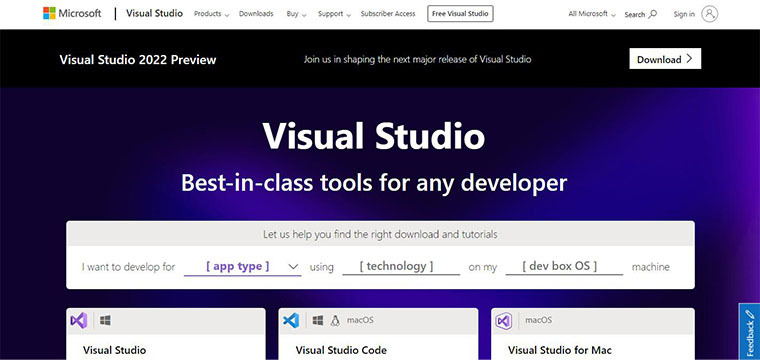Click the Windows icon on Visual Studio card
The image size is (760, 360).
pyautogui.click(x=105, y=320)
